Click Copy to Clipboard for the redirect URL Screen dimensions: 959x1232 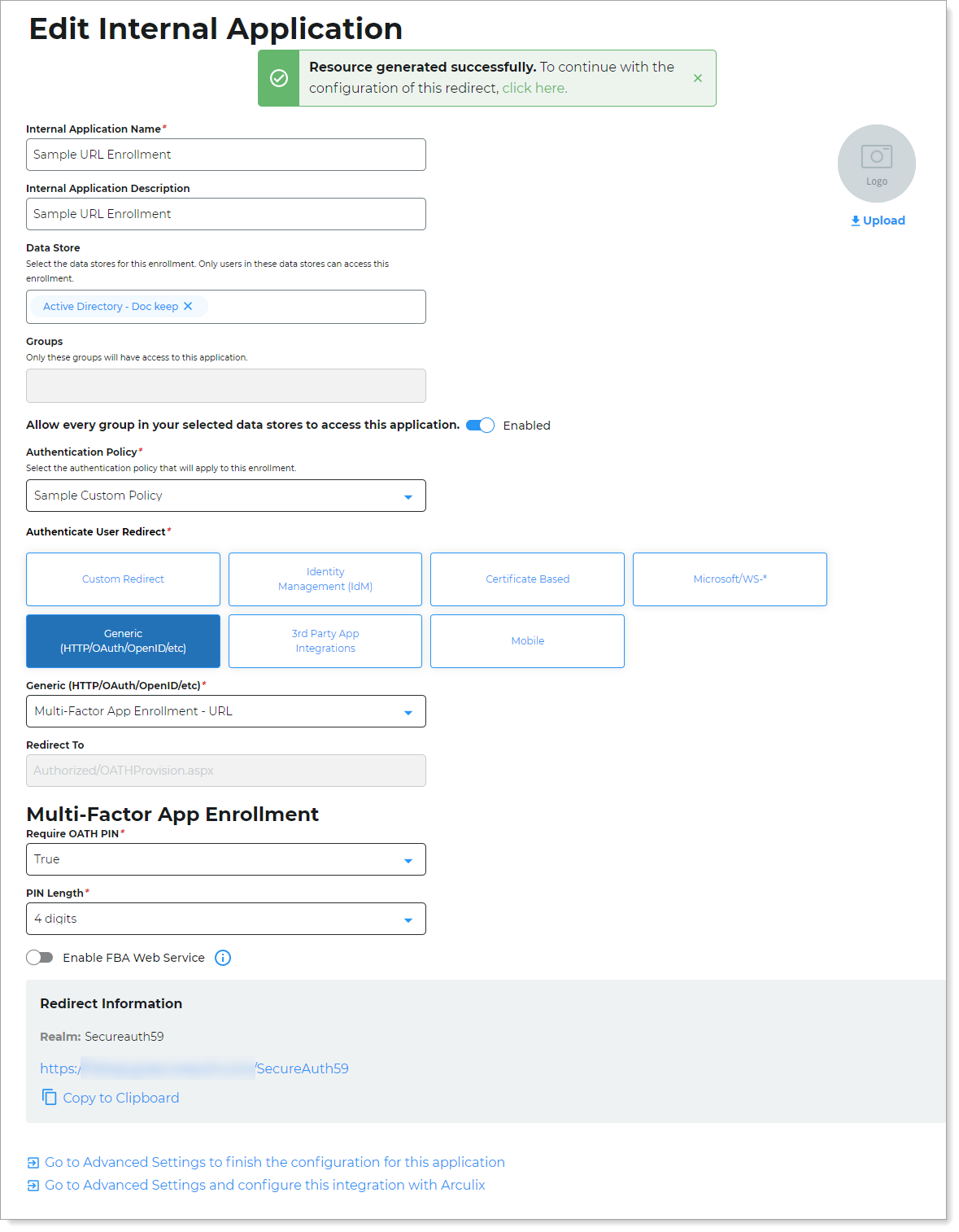pos(120,1097)
